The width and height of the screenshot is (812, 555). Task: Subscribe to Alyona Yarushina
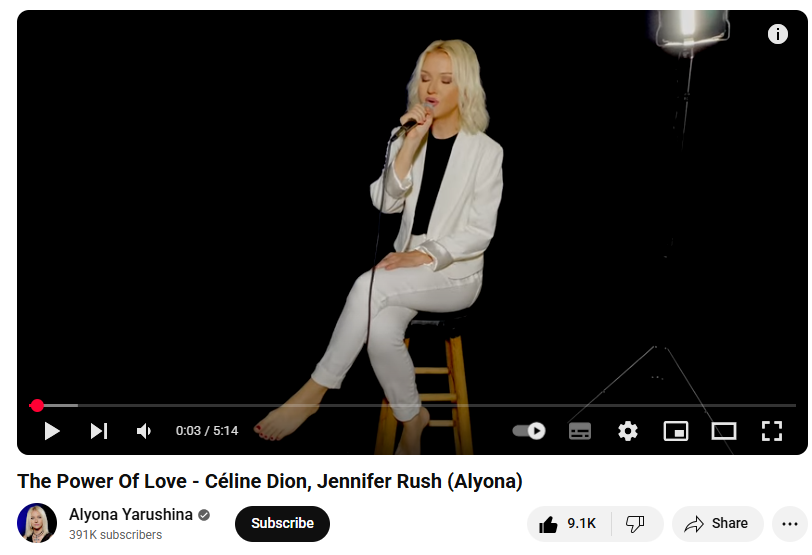pyautogui.click(x=282, y=523)
